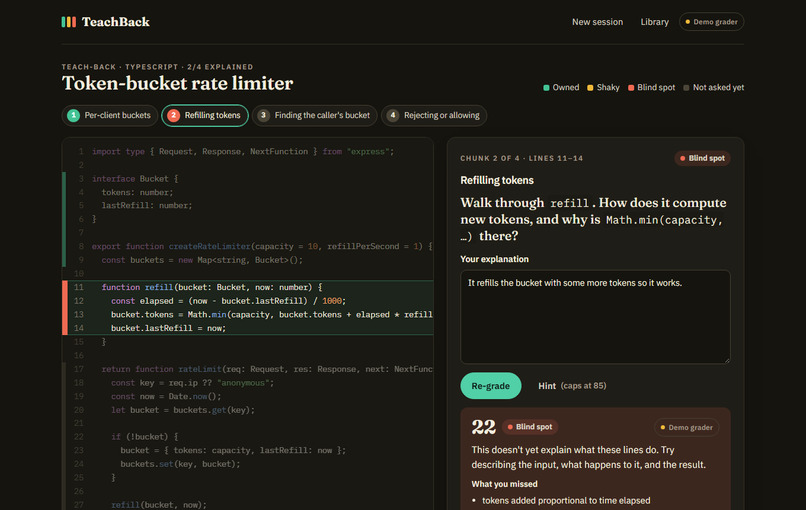Select the Per-client buckets tab

click(x=109, y=115)
